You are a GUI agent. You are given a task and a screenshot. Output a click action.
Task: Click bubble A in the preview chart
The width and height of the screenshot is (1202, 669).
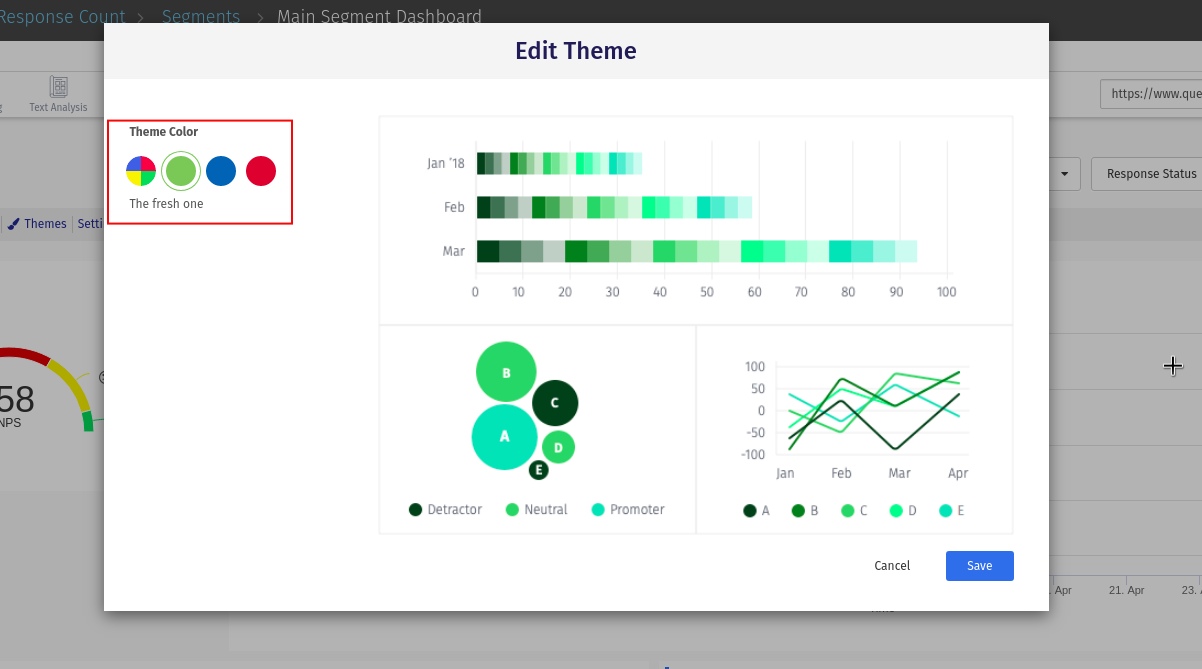point(504,436)
